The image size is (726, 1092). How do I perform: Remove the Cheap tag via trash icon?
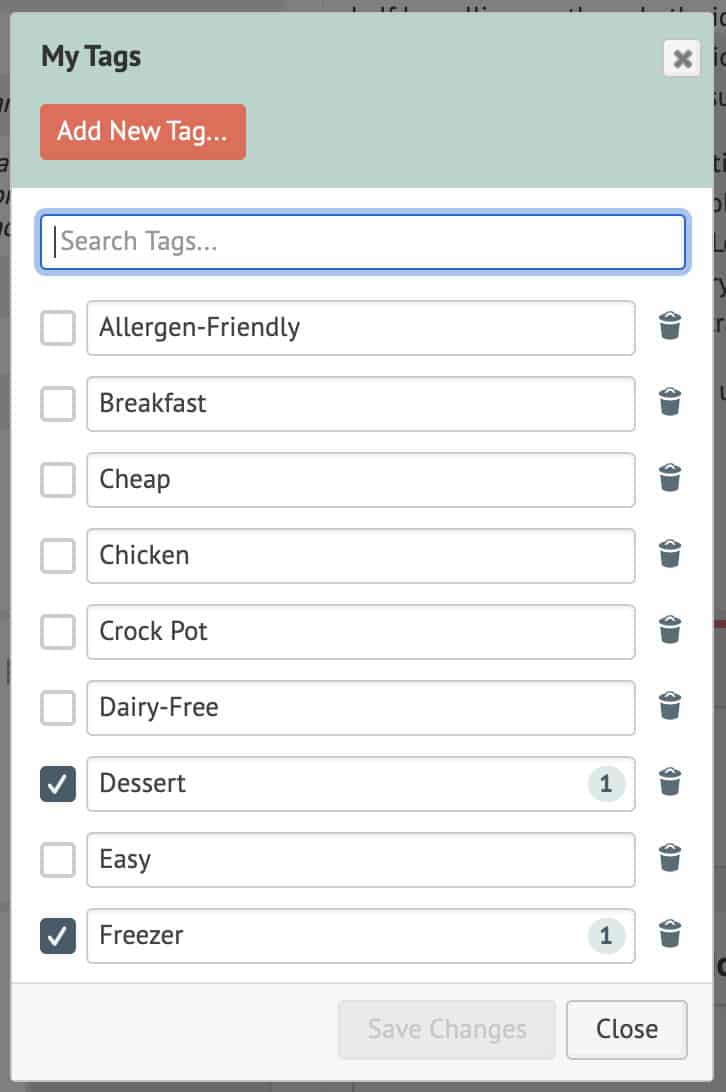[x=670, y=479]
